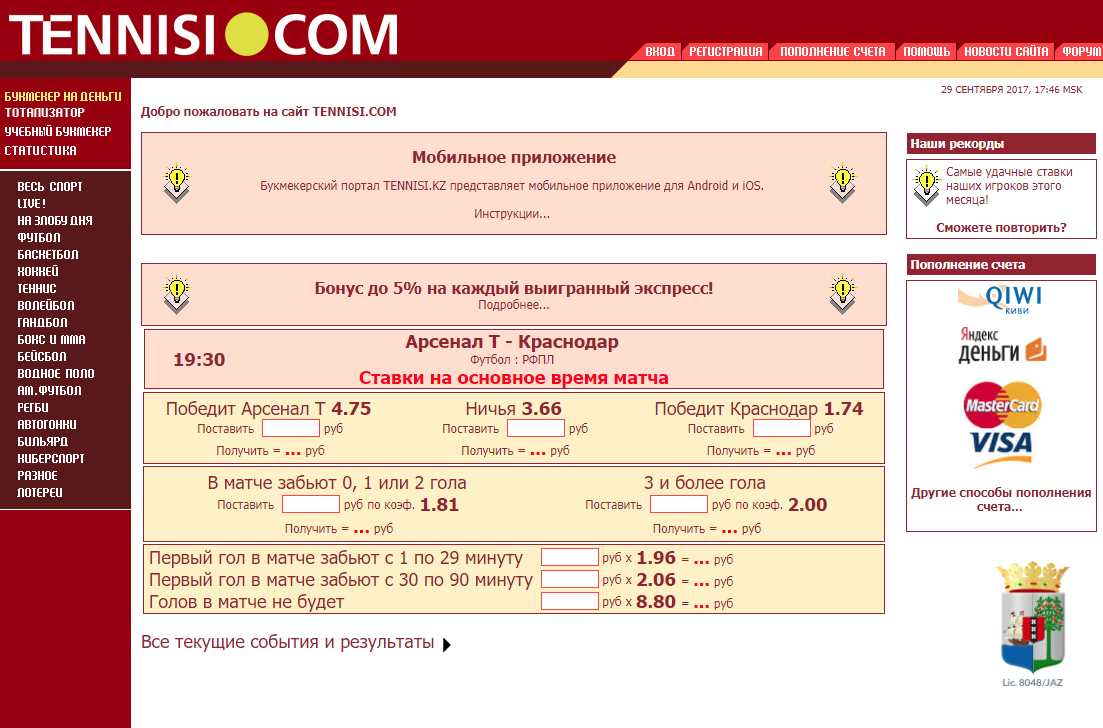Select БУКМЕКЕР НА ДЕНЬГИ in sidebar
The width and height of the screenshot is (1103, 728).
point(63,96)
